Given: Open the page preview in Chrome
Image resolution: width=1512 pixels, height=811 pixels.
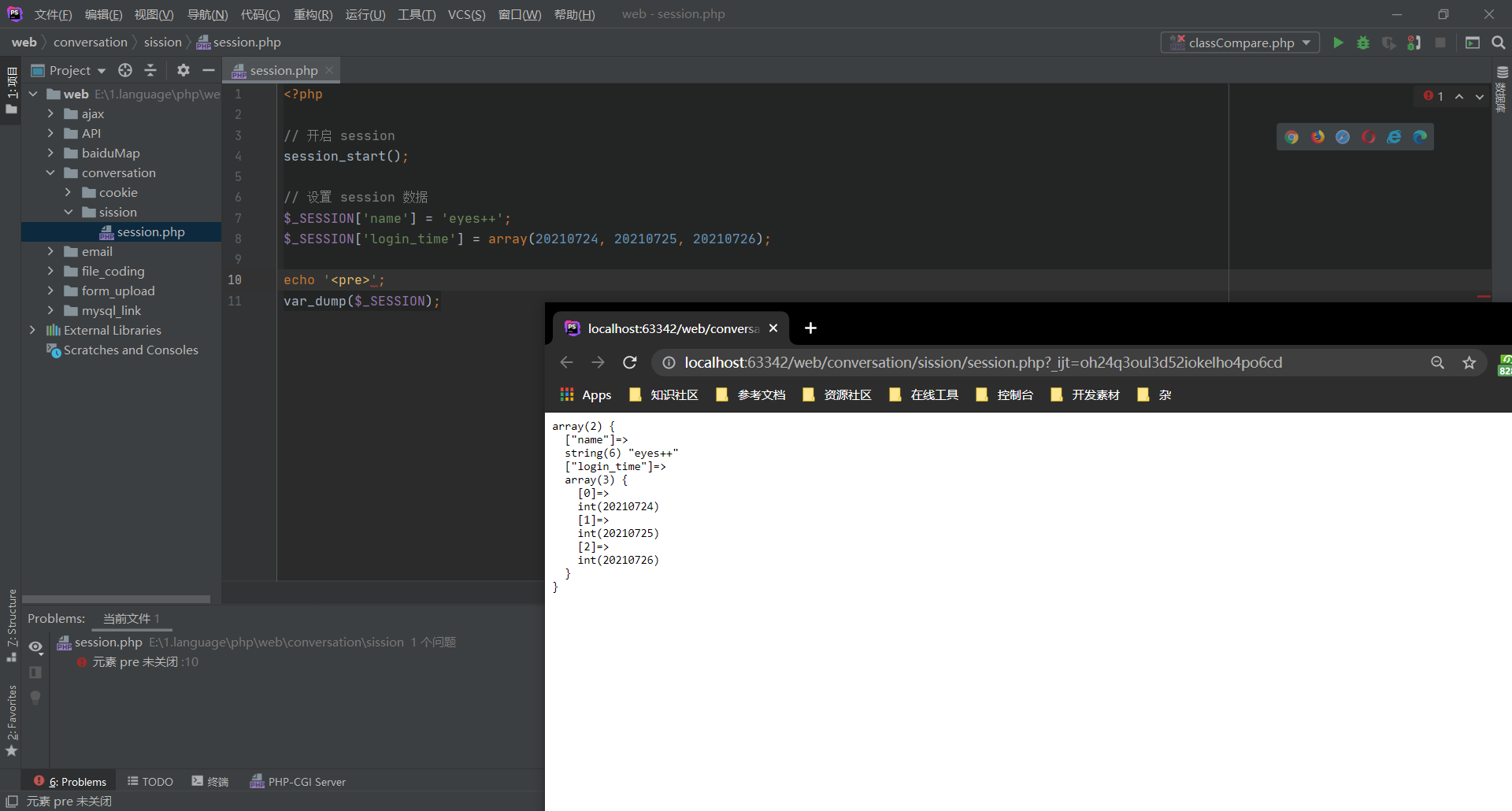Looking at the screenshot, I should tap(1293, 136).
